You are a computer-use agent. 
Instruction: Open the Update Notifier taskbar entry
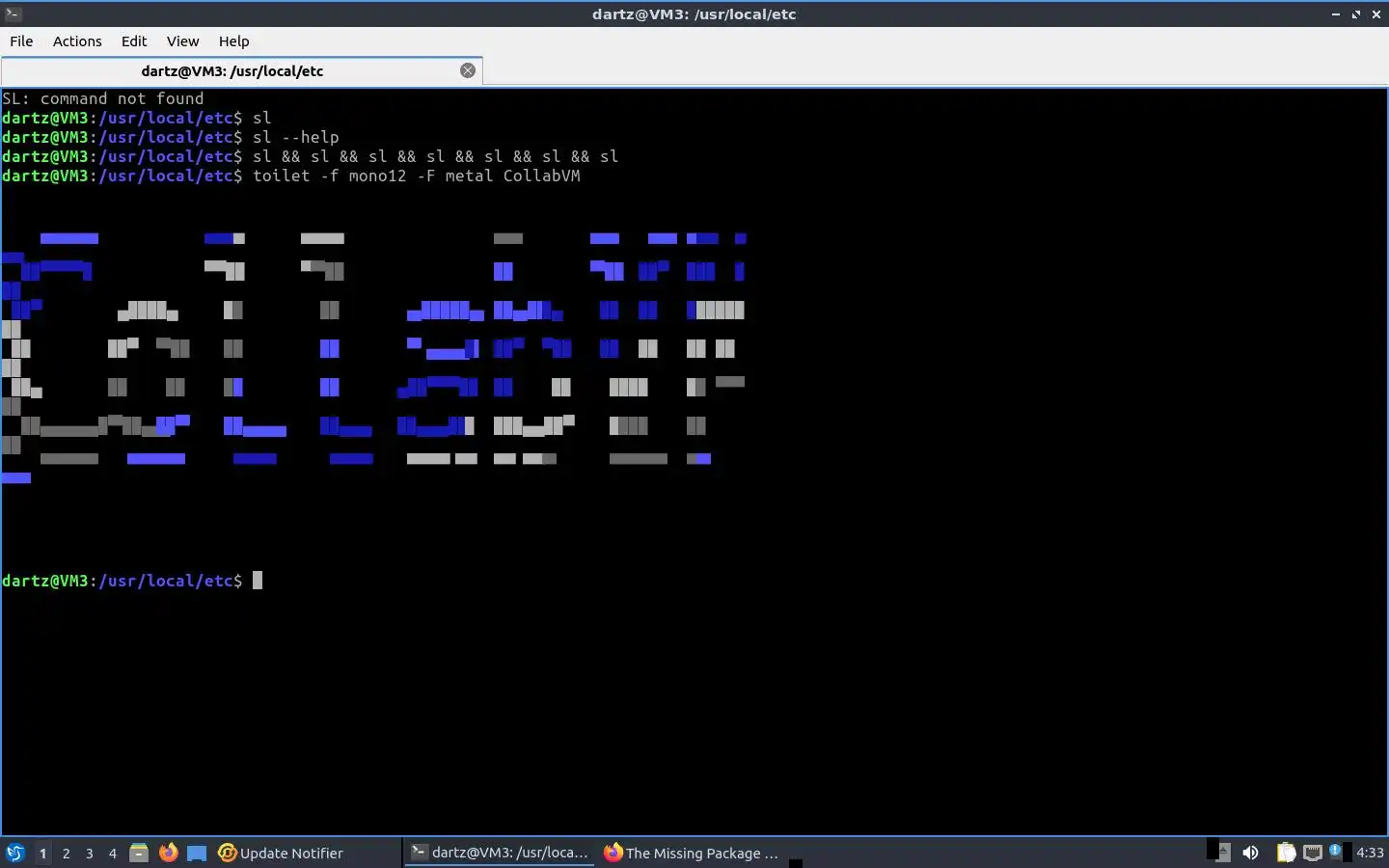click(x=281, y=853)
